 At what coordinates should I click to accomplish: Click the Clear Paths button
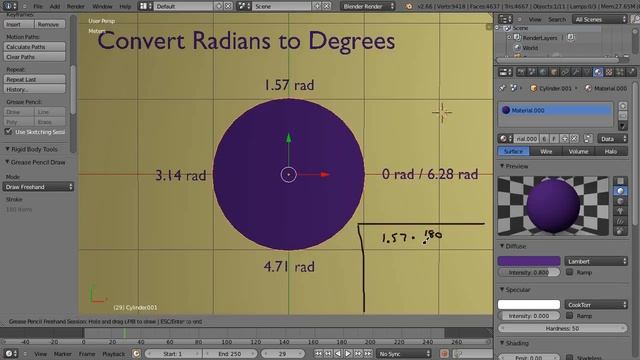34,57
